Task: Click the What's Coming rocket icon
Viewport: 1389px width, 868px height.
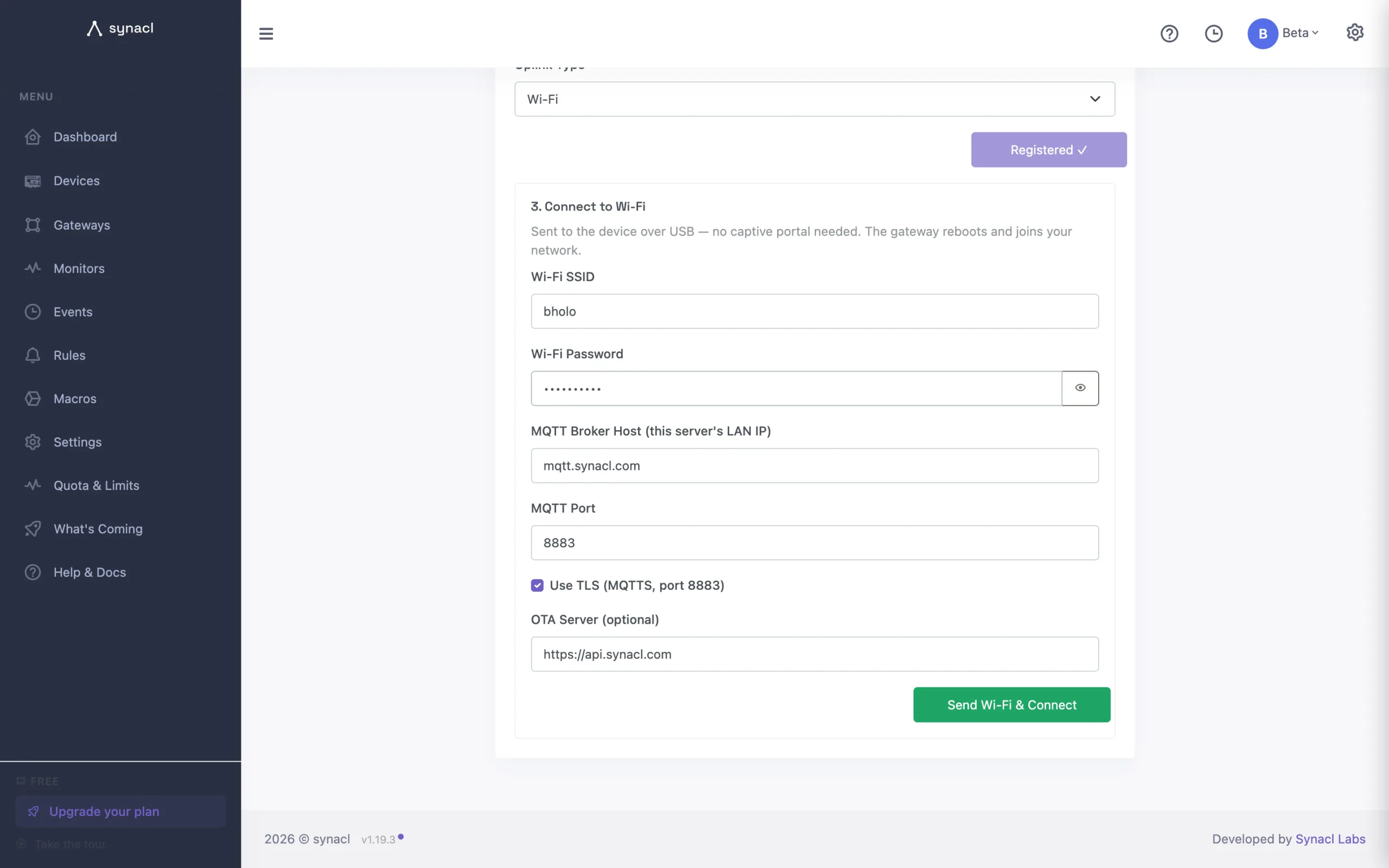Action: [33, 529]
